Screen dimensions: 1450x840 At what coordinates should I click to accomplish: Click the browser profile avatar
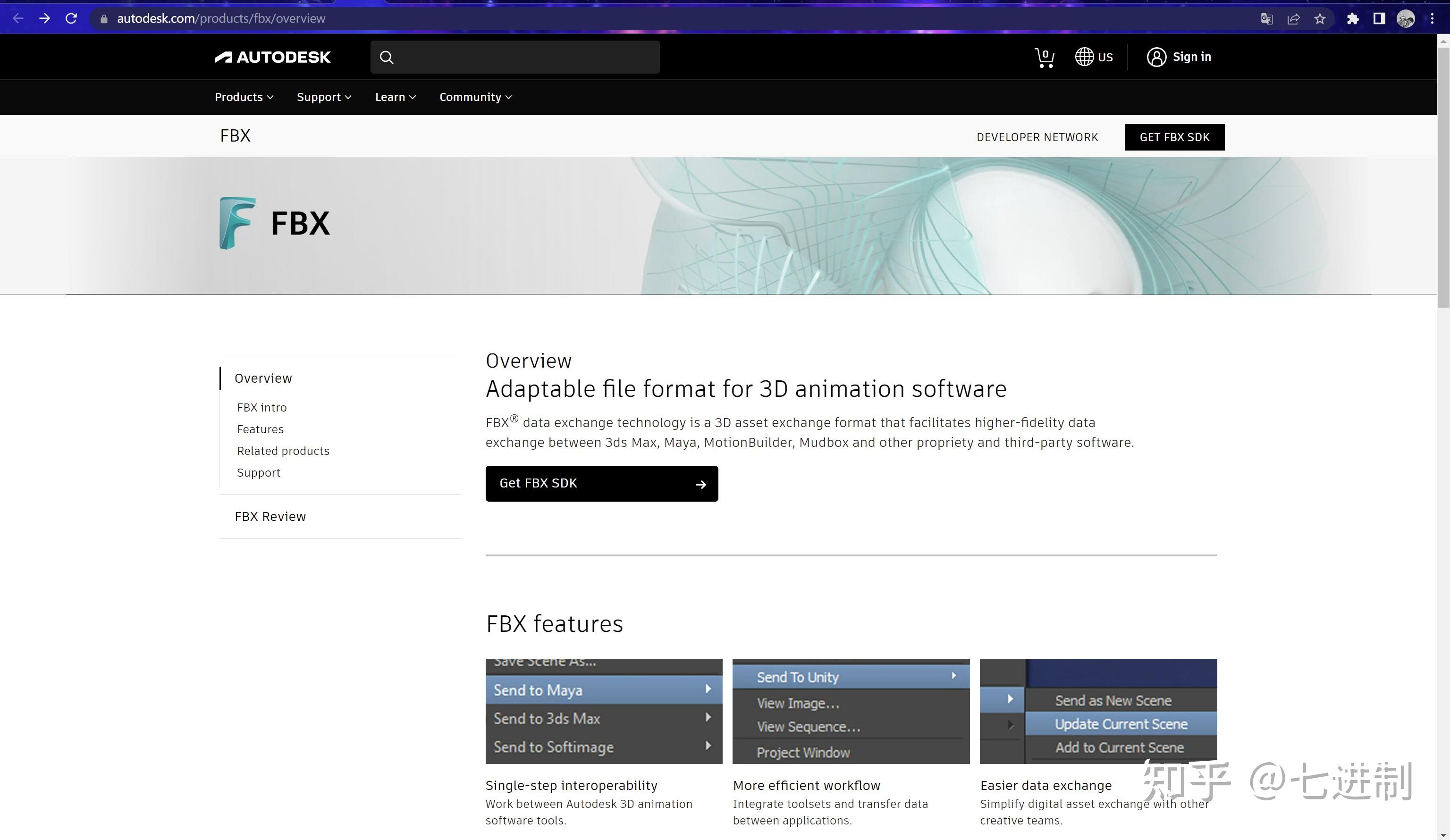coord(1406,18)
